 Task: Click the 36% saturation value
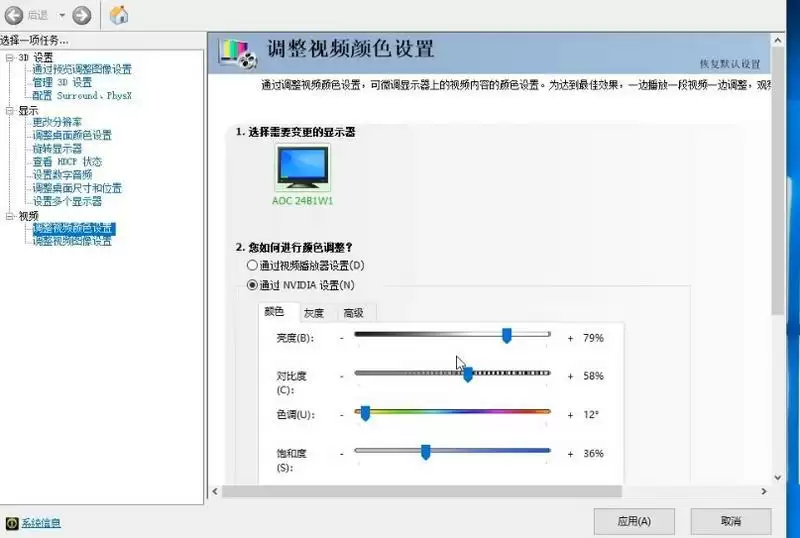tap(593, 453)
